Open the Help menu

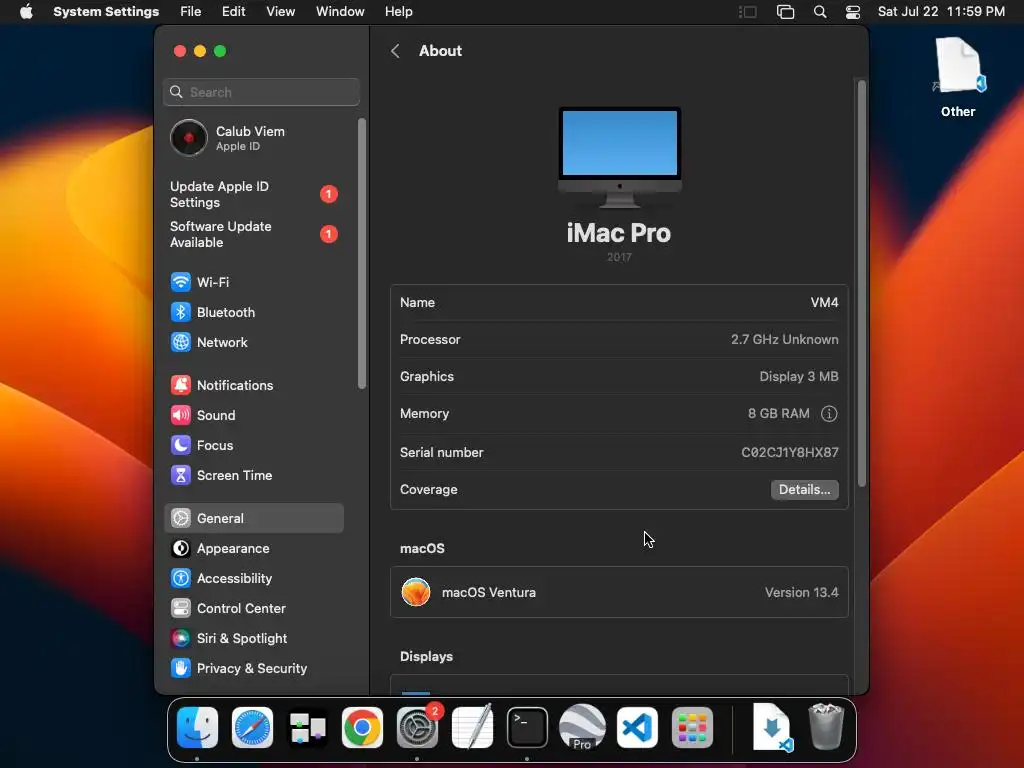398,12
